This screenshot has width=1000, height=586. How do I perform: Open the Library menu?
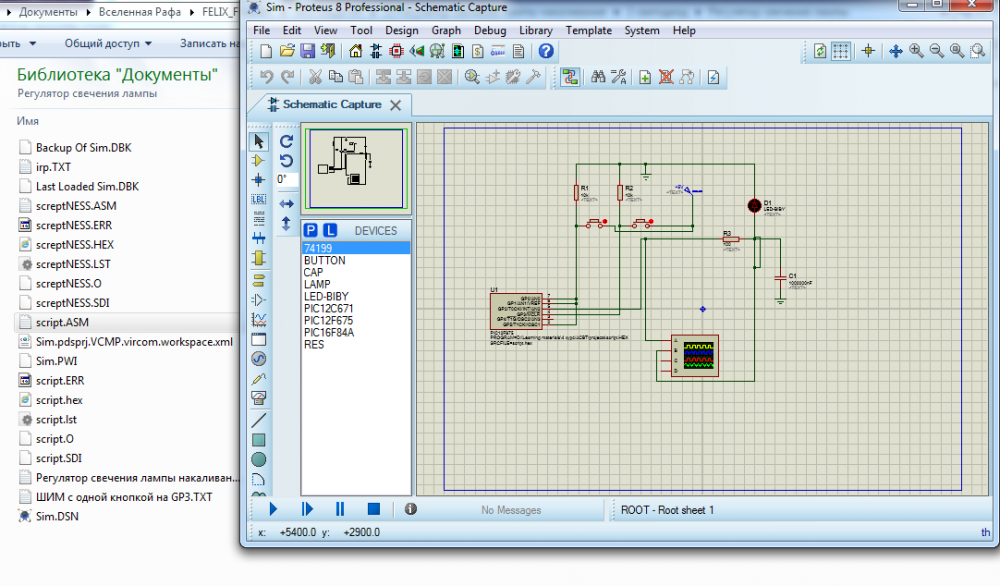point(535,30)
